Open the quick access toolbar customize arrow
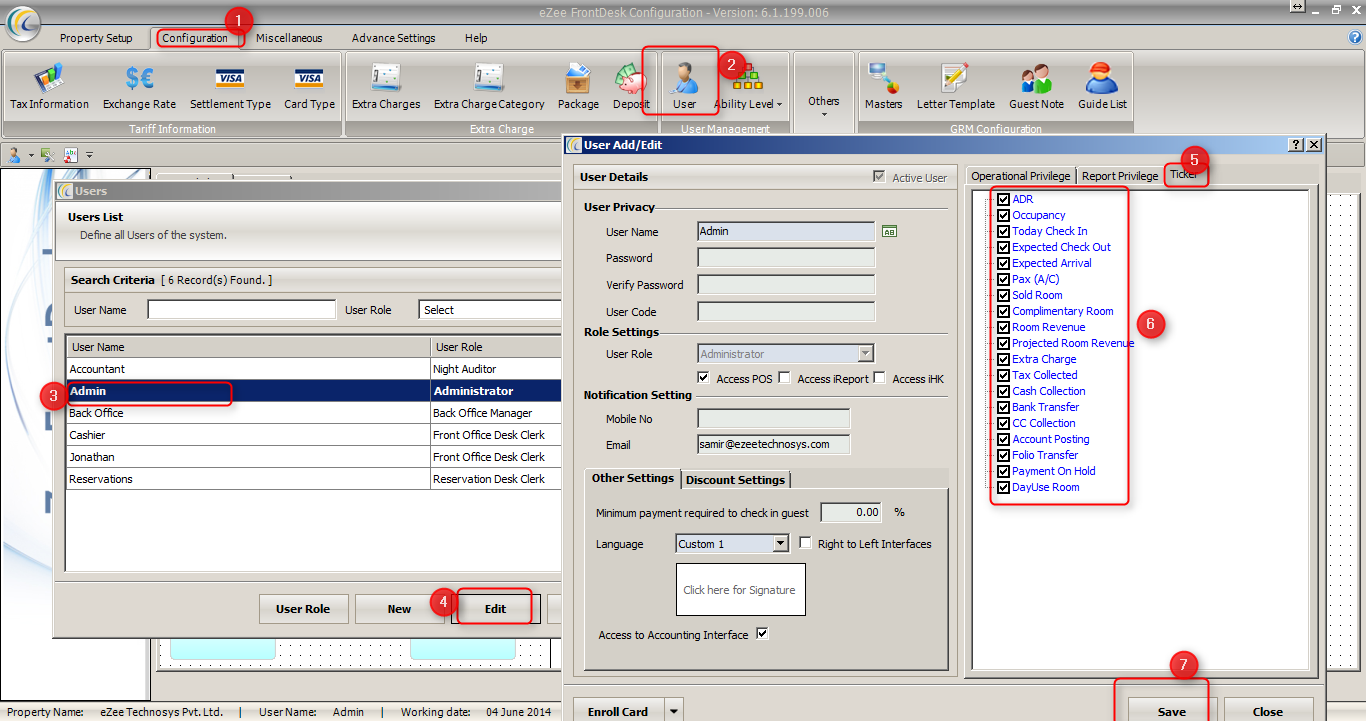Image resolution: width=1366 pixels, height=721 pixels. (x=89, y=155)
